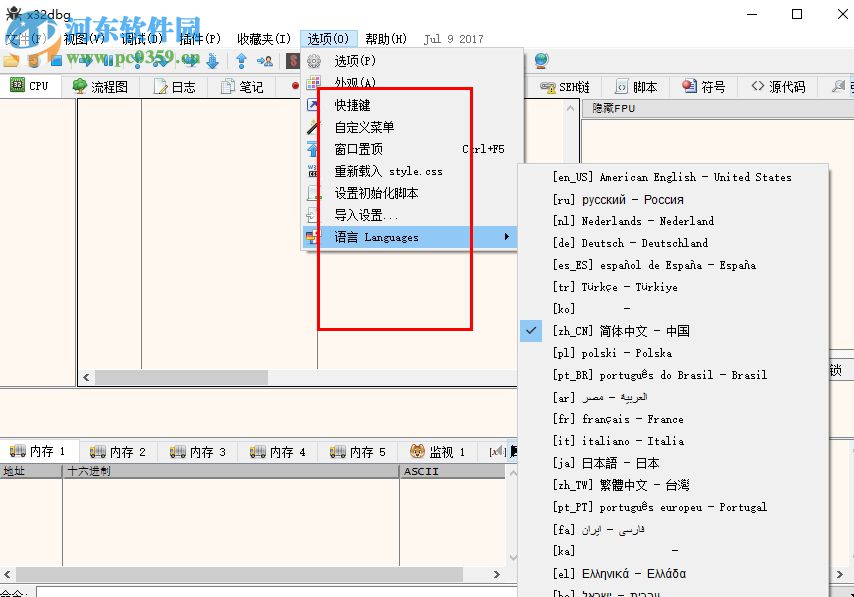Click the memory icon on 内存 3 tab
The image size is (854, 597).
pos(178,452)
